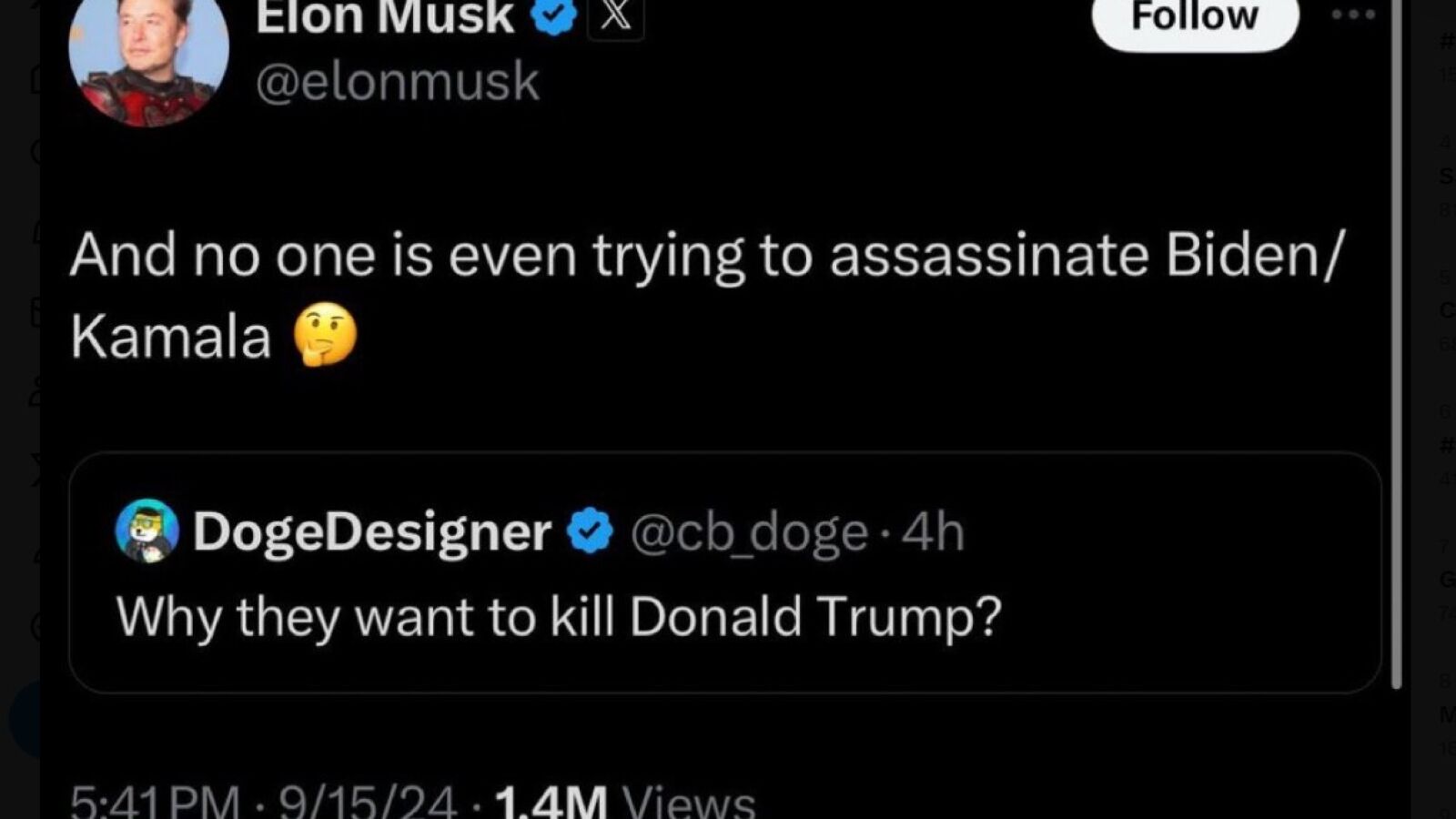Screen dimensions: 1456x819
Task: Open DogeDesigner's avatar icon
Action: (147, 531)
